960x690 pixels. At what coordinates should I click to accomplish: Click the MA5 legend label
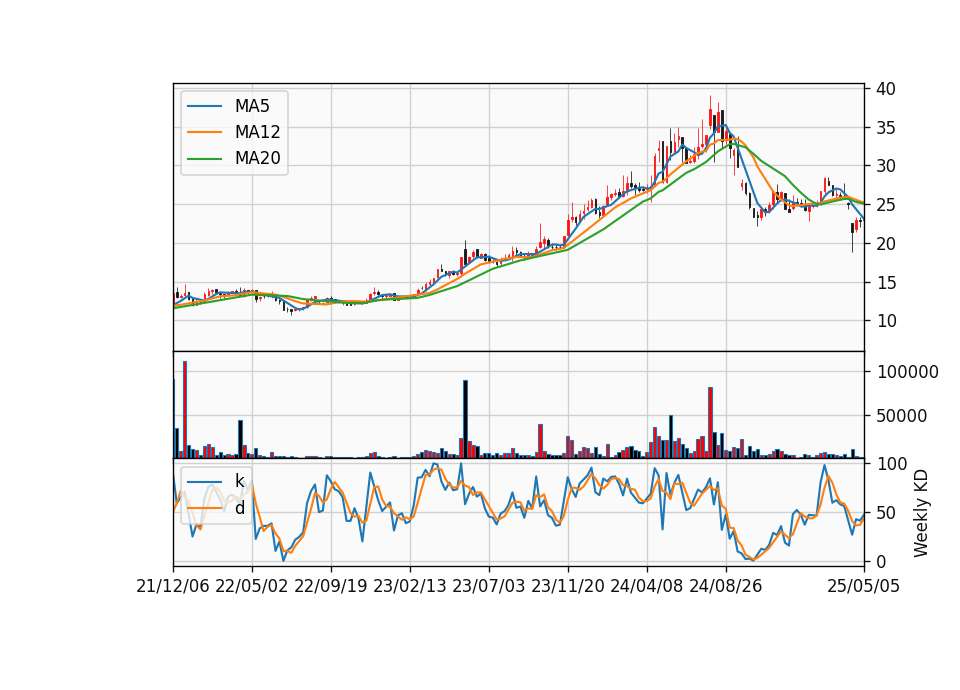pyautogui.click(x=252, y=106)
